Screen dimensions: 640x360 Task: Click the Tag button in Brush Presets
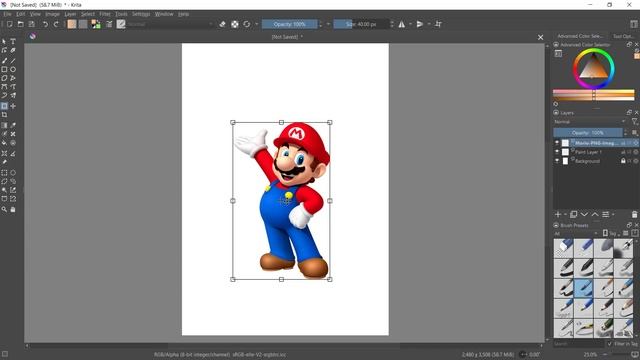[x=611, y=233]
